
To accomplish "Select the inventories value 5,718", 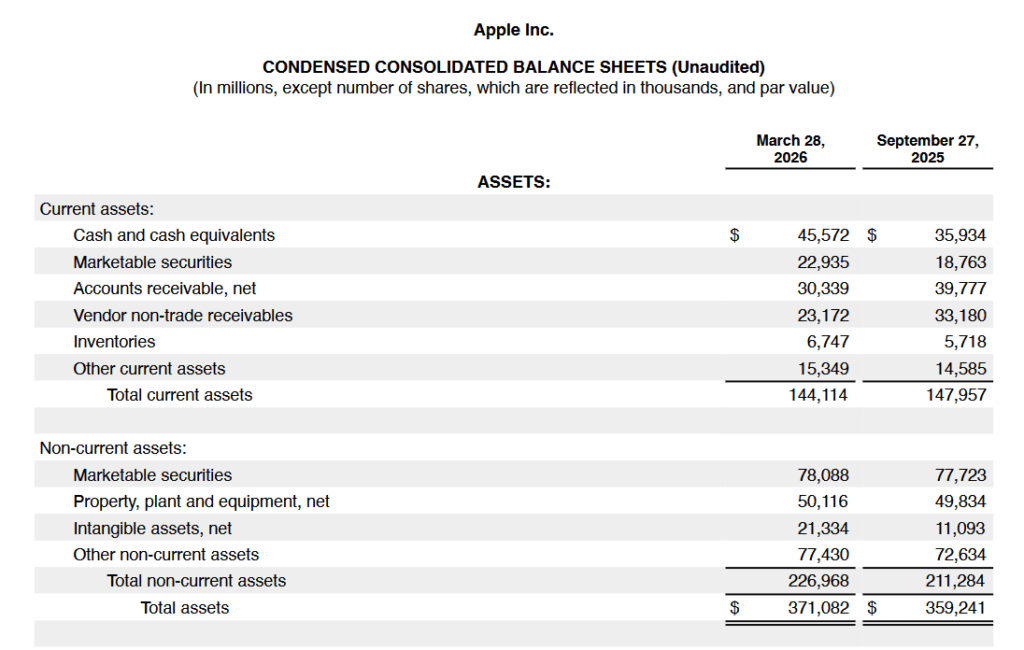I will point(965,342).
